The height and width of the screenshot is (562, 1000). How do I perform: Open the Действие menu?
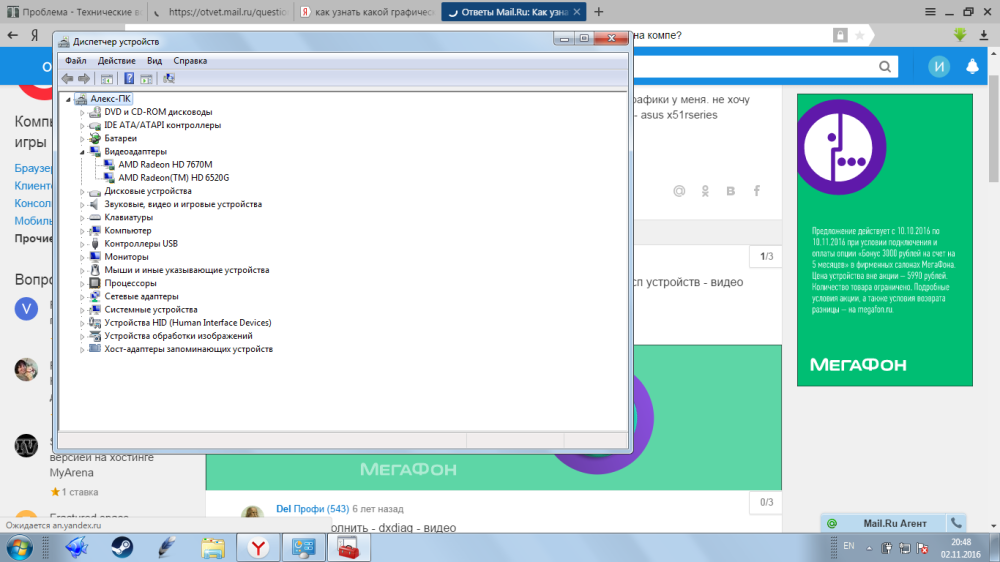coord(116,61)
